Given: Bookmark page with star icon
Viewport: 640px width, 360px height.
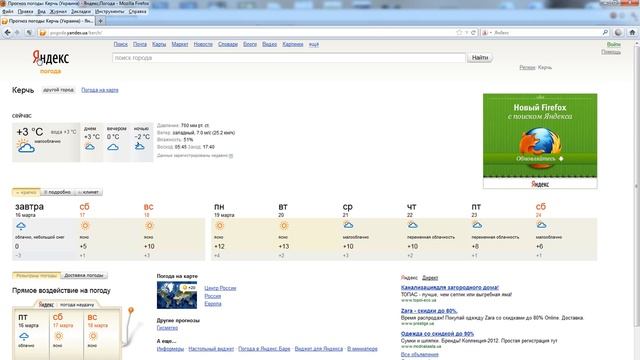Looking at the screenshot, I should (x=459, y=32).
